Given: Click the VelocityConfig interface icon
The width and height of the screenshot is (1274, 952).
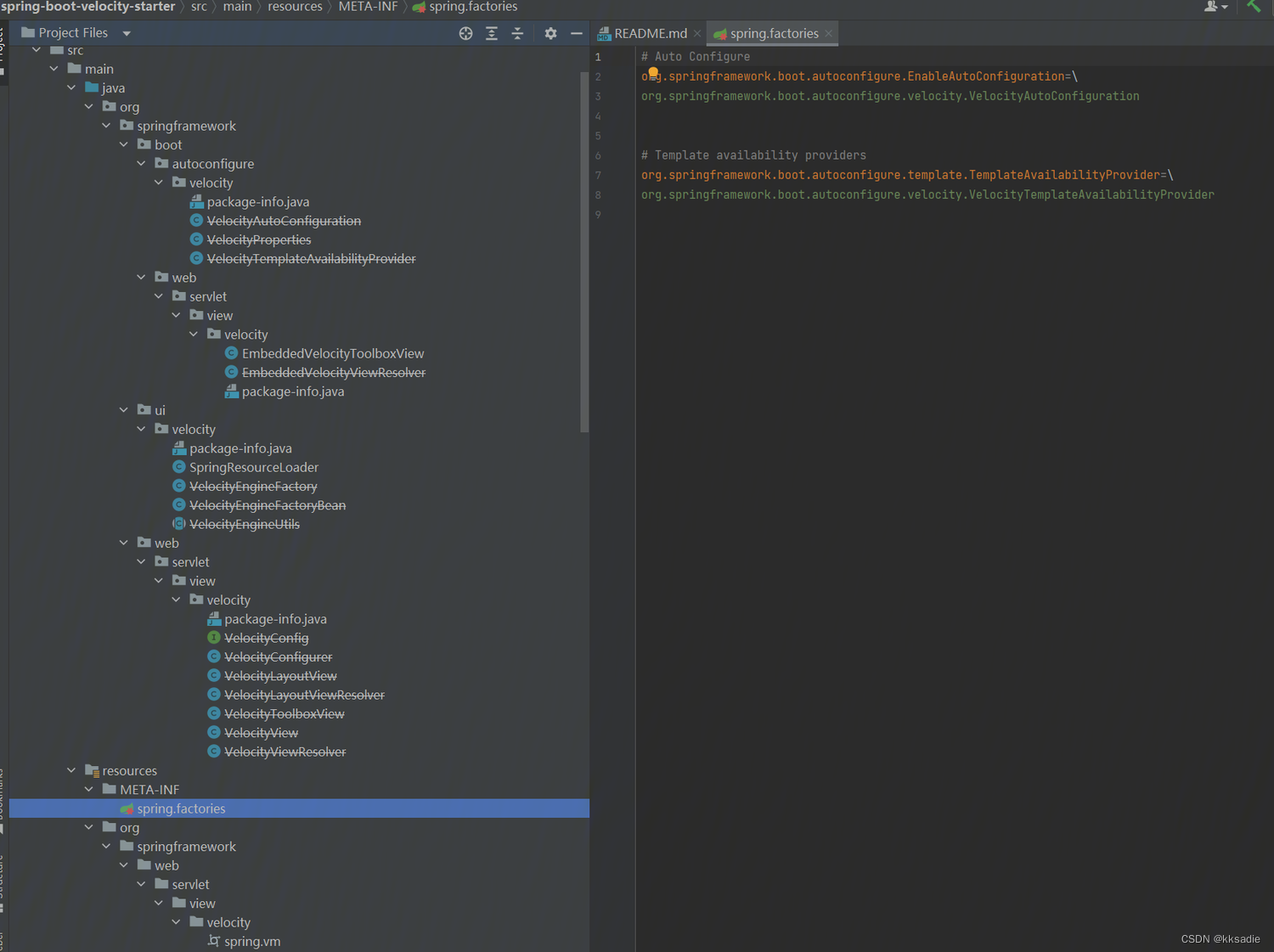Looking at the screenshot, I should 214,637.
